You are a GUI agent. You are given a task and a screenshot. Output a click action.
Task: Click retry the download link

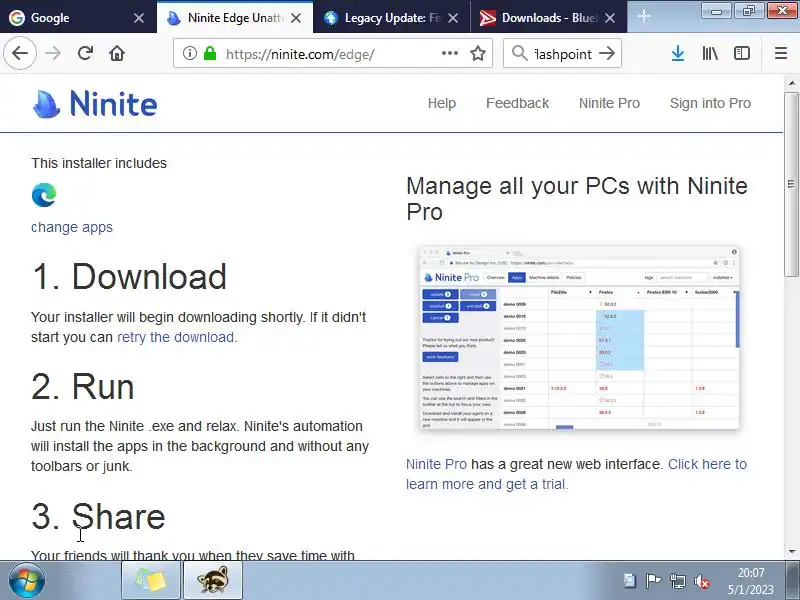(x=176, y=337)
